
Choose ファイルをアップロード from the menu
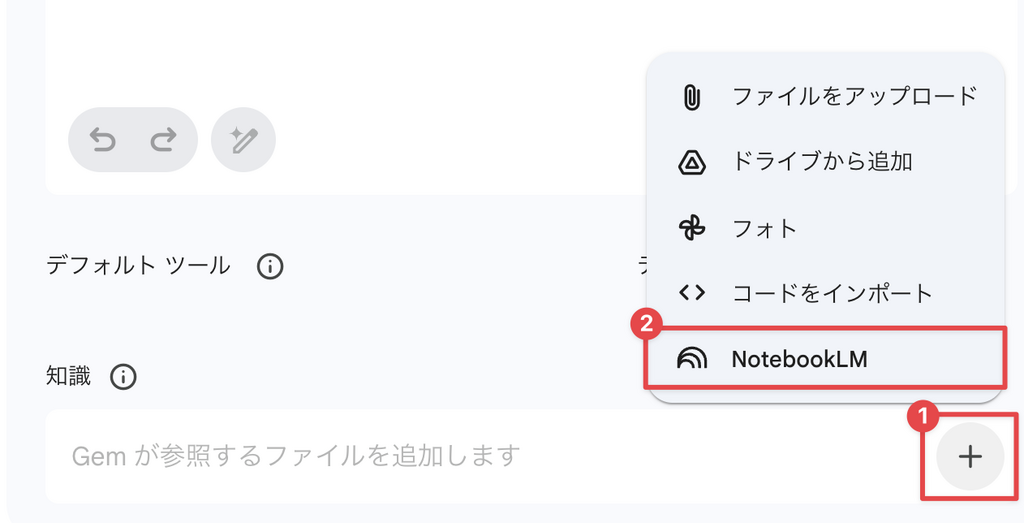854,97
